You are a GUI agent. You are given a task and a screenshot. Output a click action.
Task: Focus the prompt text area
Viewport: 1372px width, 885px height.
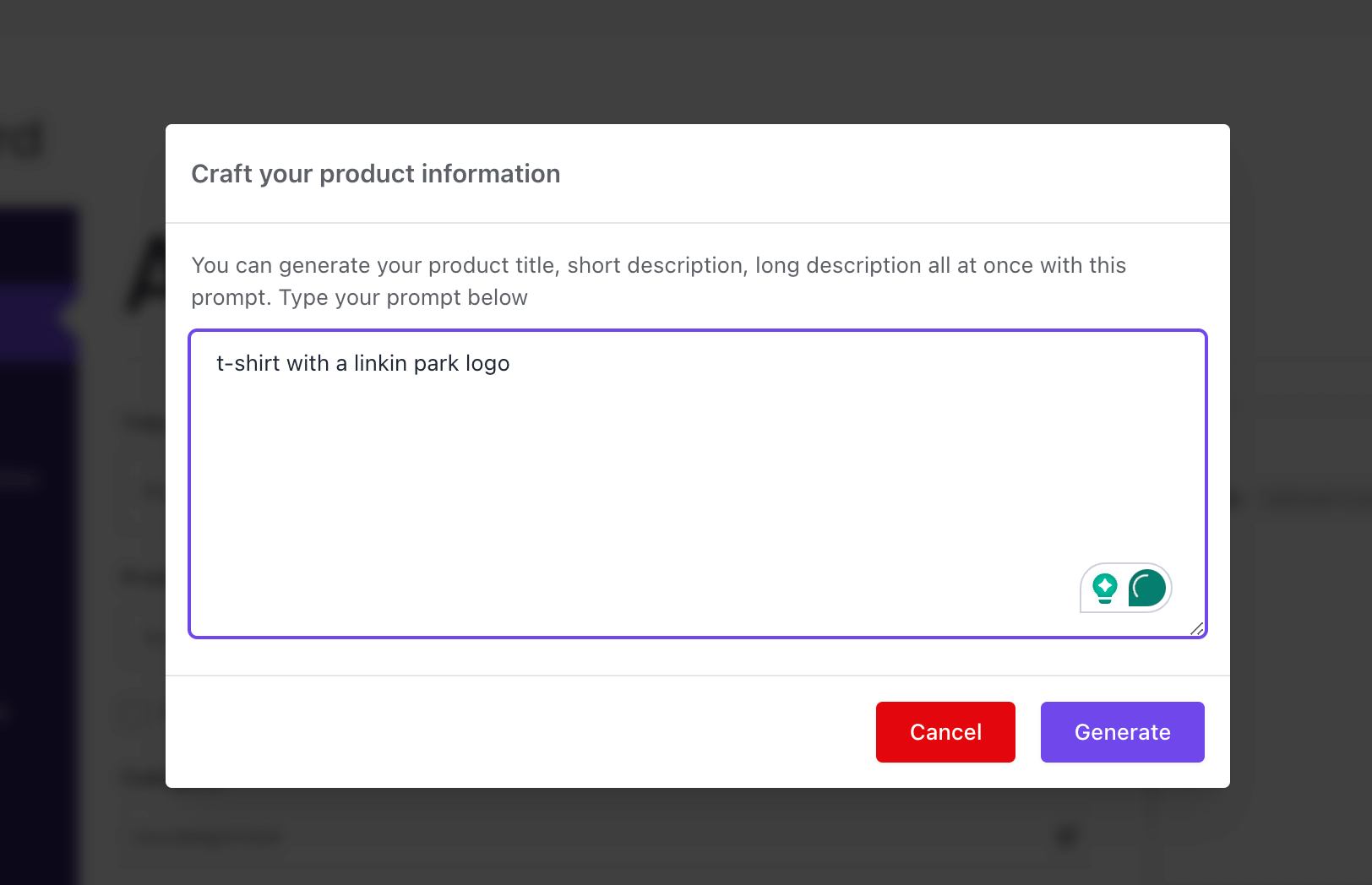pyautogui.click(x=698, y=484)
